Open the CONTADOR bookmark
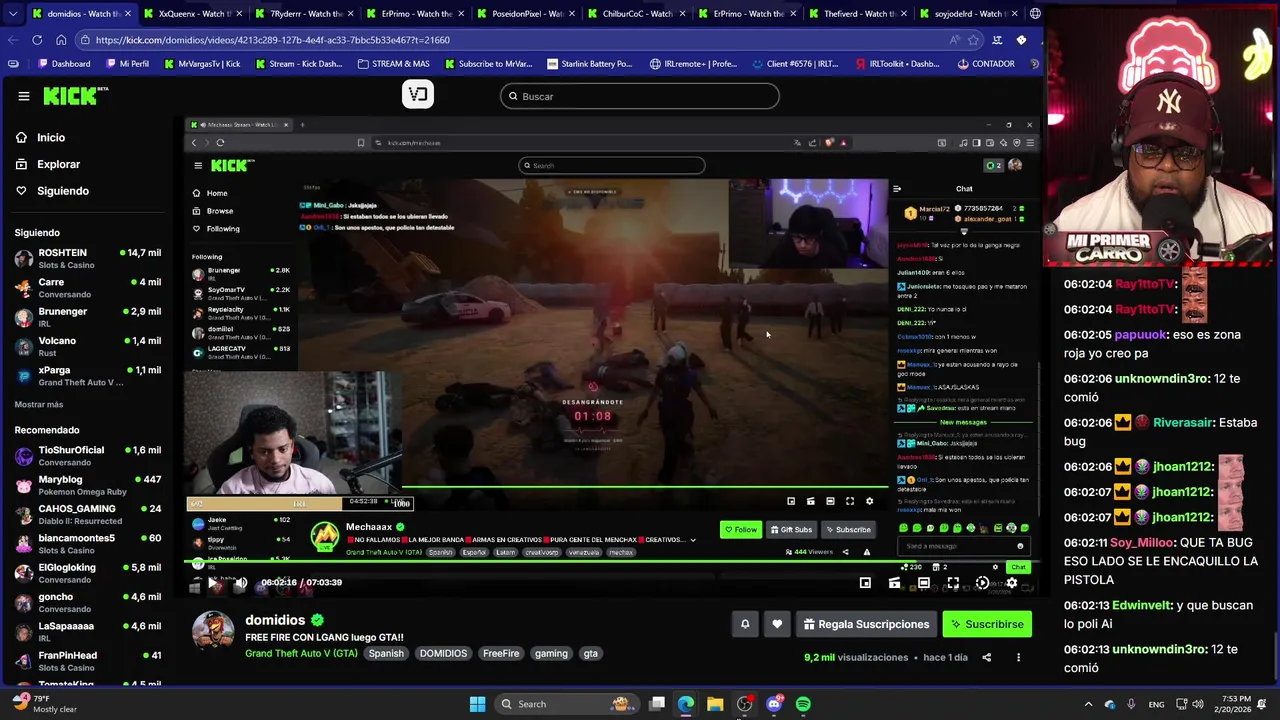1280x720 pixels. (986, 64)
